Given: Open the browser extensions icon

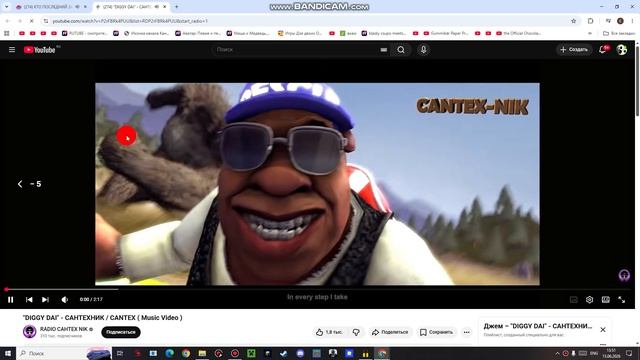Looking at the screenshot, I should point(591,21).
